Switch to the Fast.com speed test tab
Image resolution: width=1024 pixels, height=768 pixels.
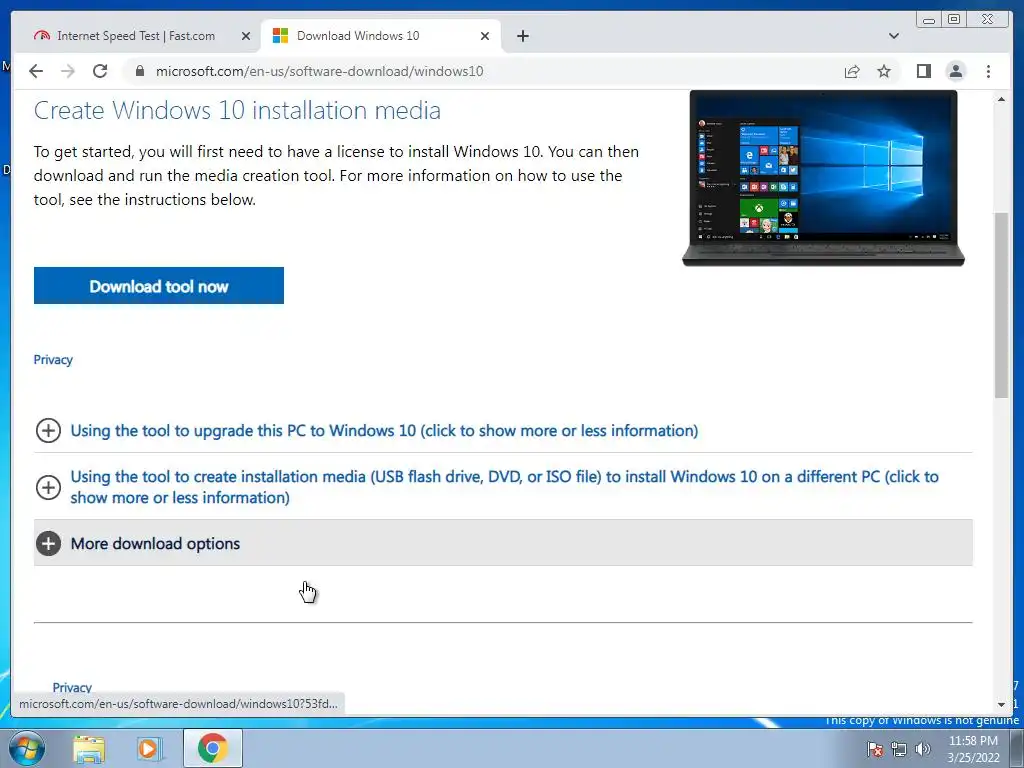(x=136, y=36)
